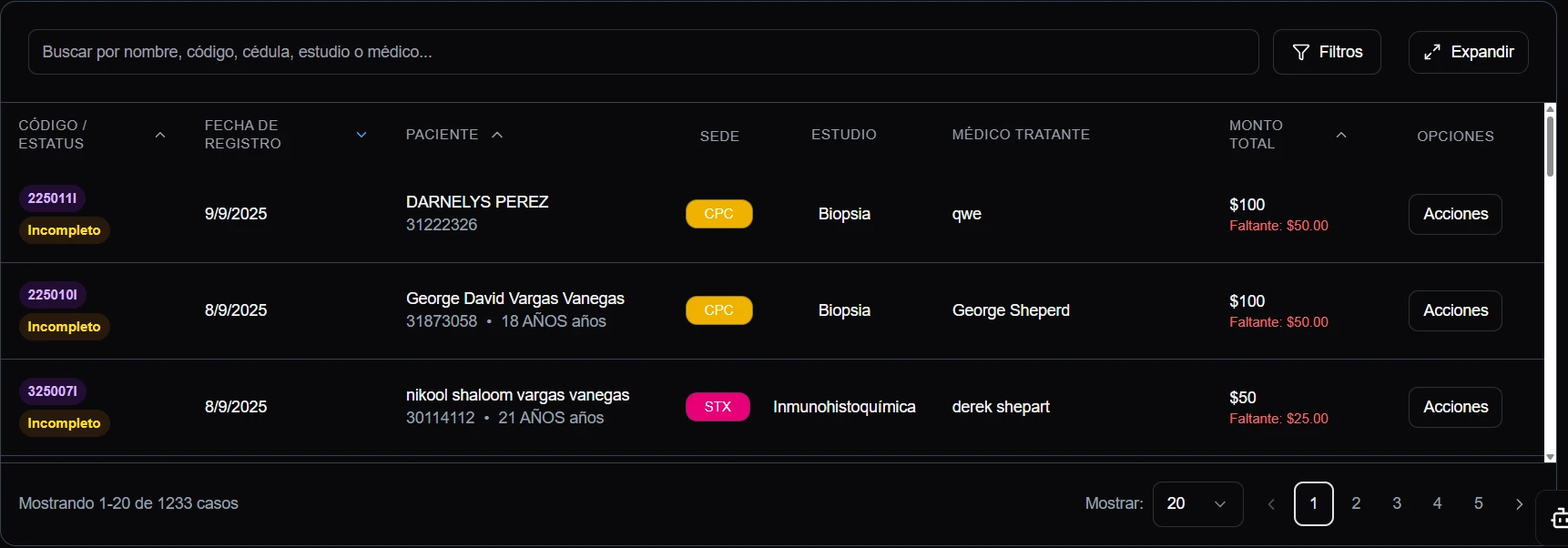This screenshot has width=1568, height=548.
Task: Go to page 2
Action: pos(1356,503)
